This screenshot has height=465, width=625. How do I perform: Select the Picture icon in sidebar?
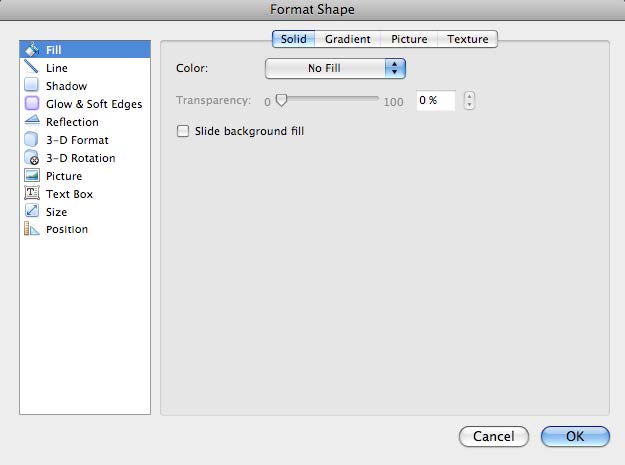pos(31,176)
